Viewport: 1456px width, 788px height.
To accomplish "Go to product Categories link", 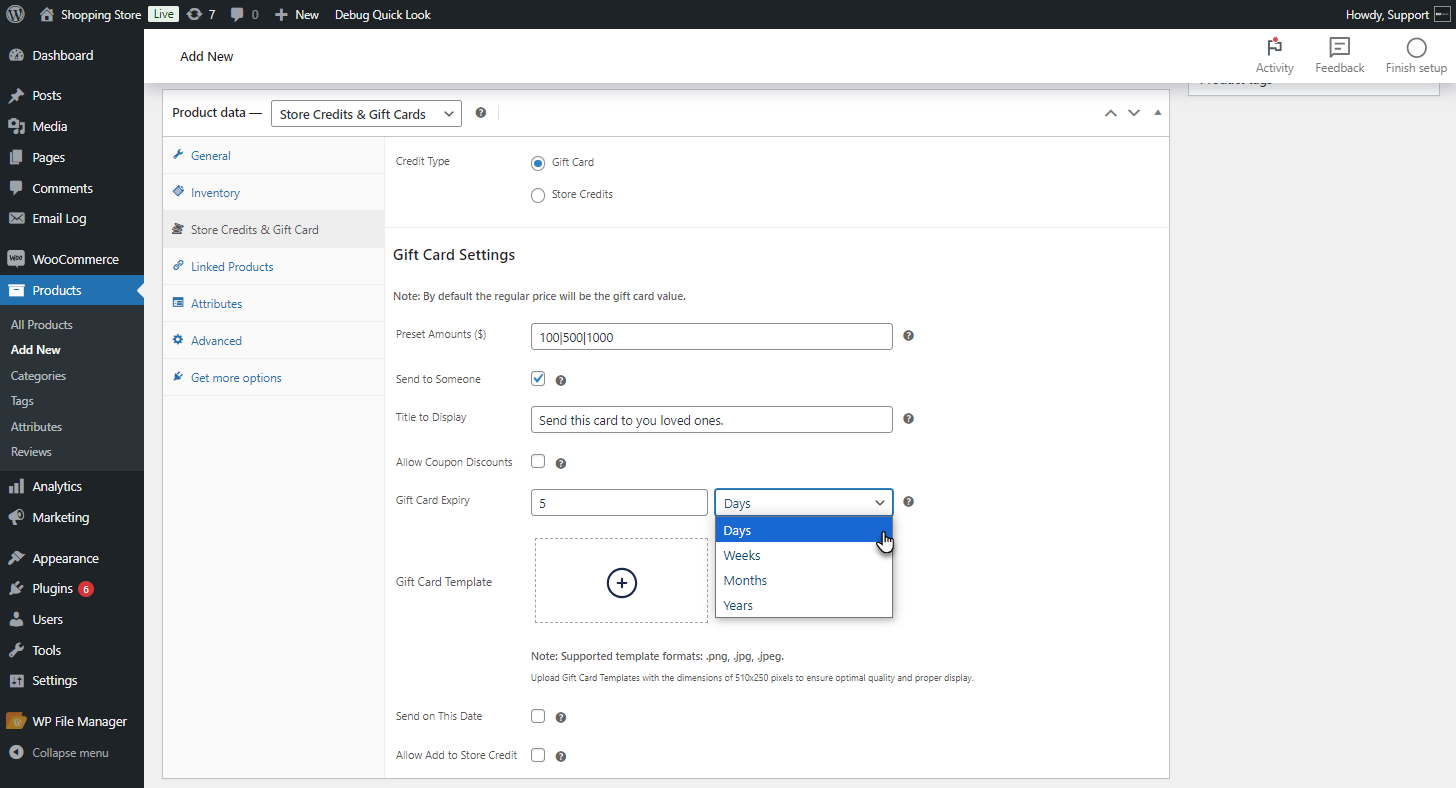I will (x=38, y=376).
